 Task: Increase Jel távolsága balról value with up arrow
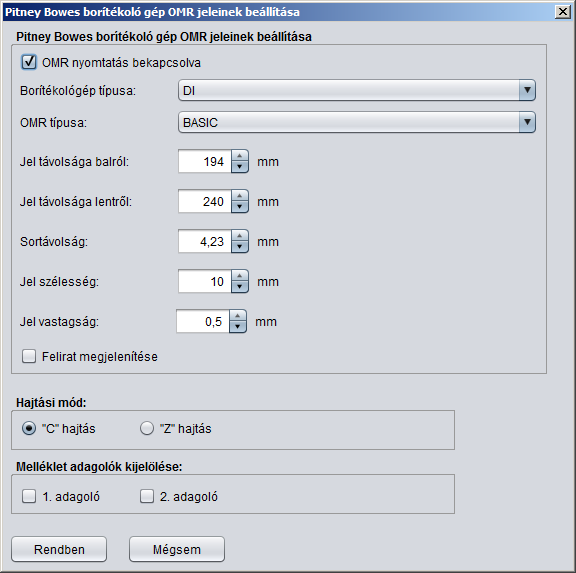[x=240, y=156]
